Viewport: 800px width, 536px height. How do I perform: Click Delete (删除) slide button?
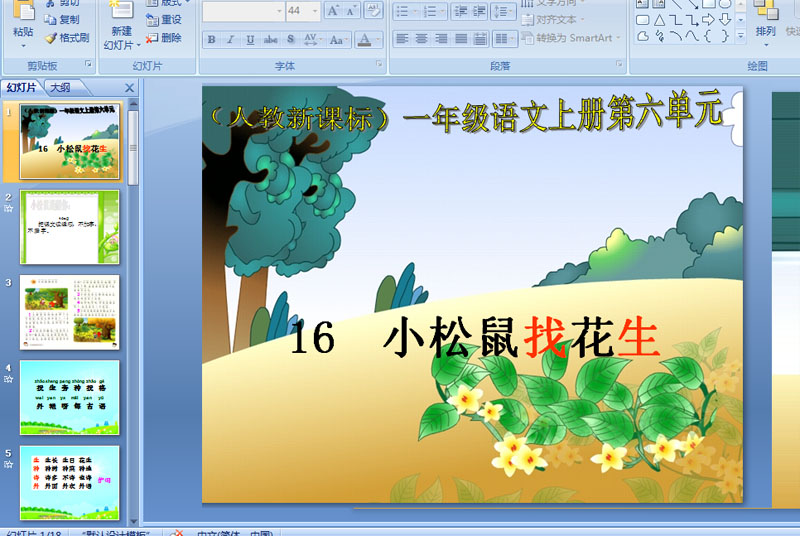coord(164,37)
